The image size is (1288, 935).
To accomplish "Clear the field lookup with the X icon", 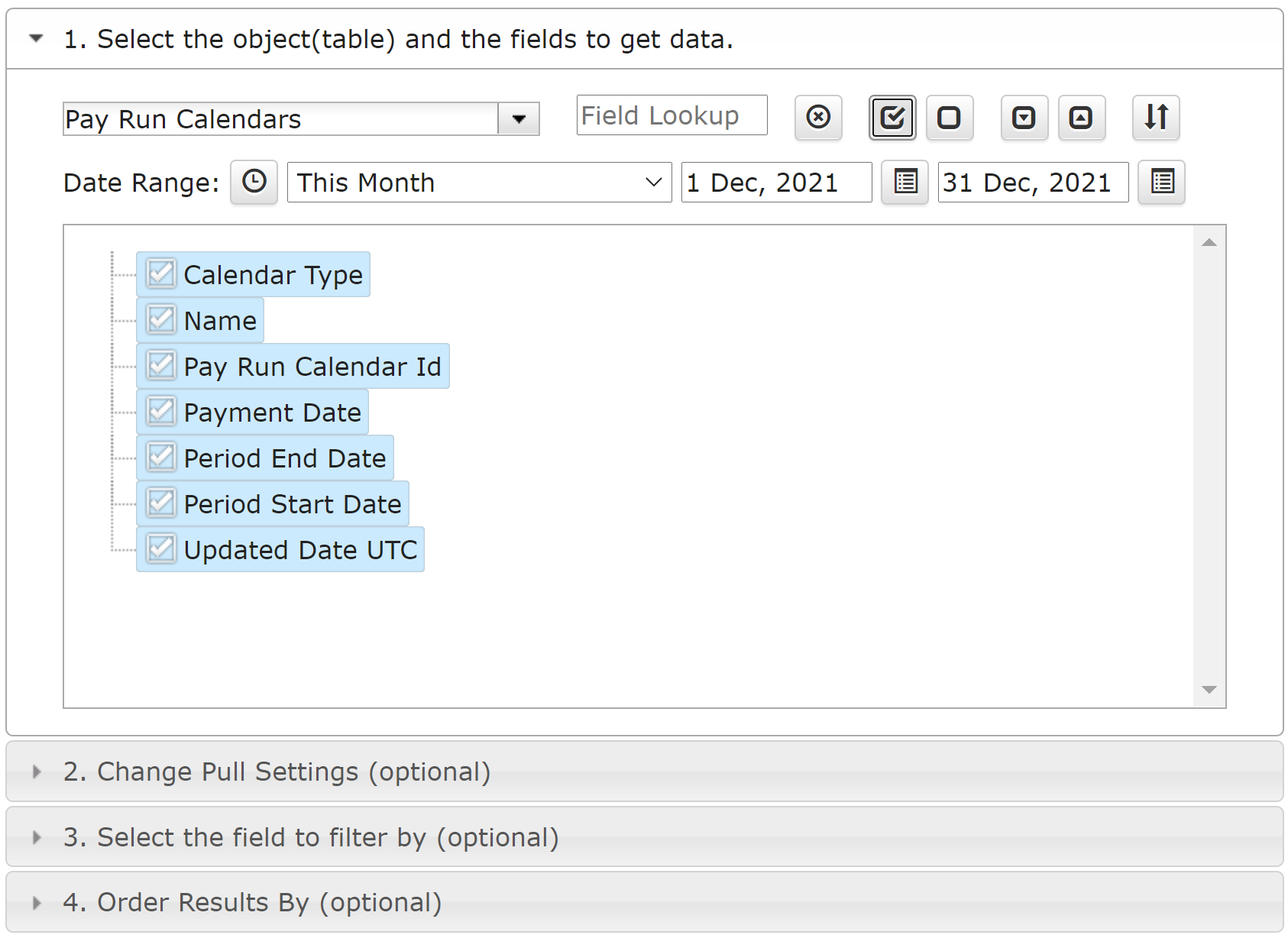I will coord(818,118).
